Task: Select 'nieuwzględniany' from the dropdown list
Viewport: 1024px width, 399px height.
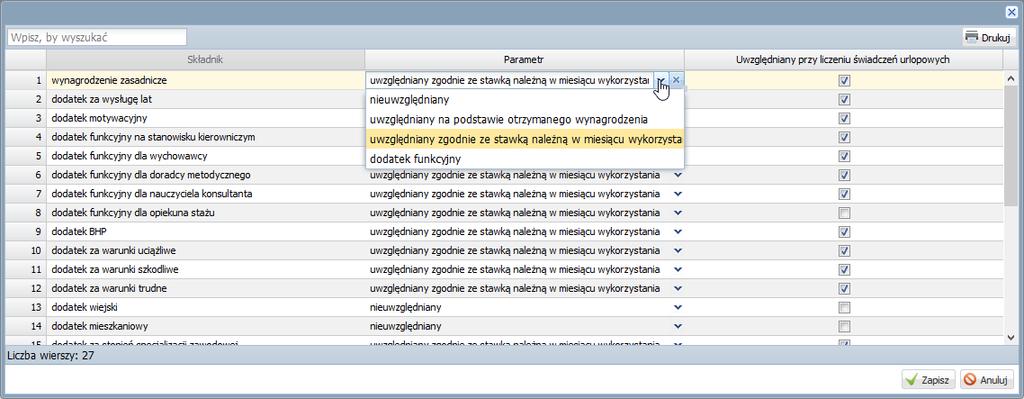Action: (525, 100)
